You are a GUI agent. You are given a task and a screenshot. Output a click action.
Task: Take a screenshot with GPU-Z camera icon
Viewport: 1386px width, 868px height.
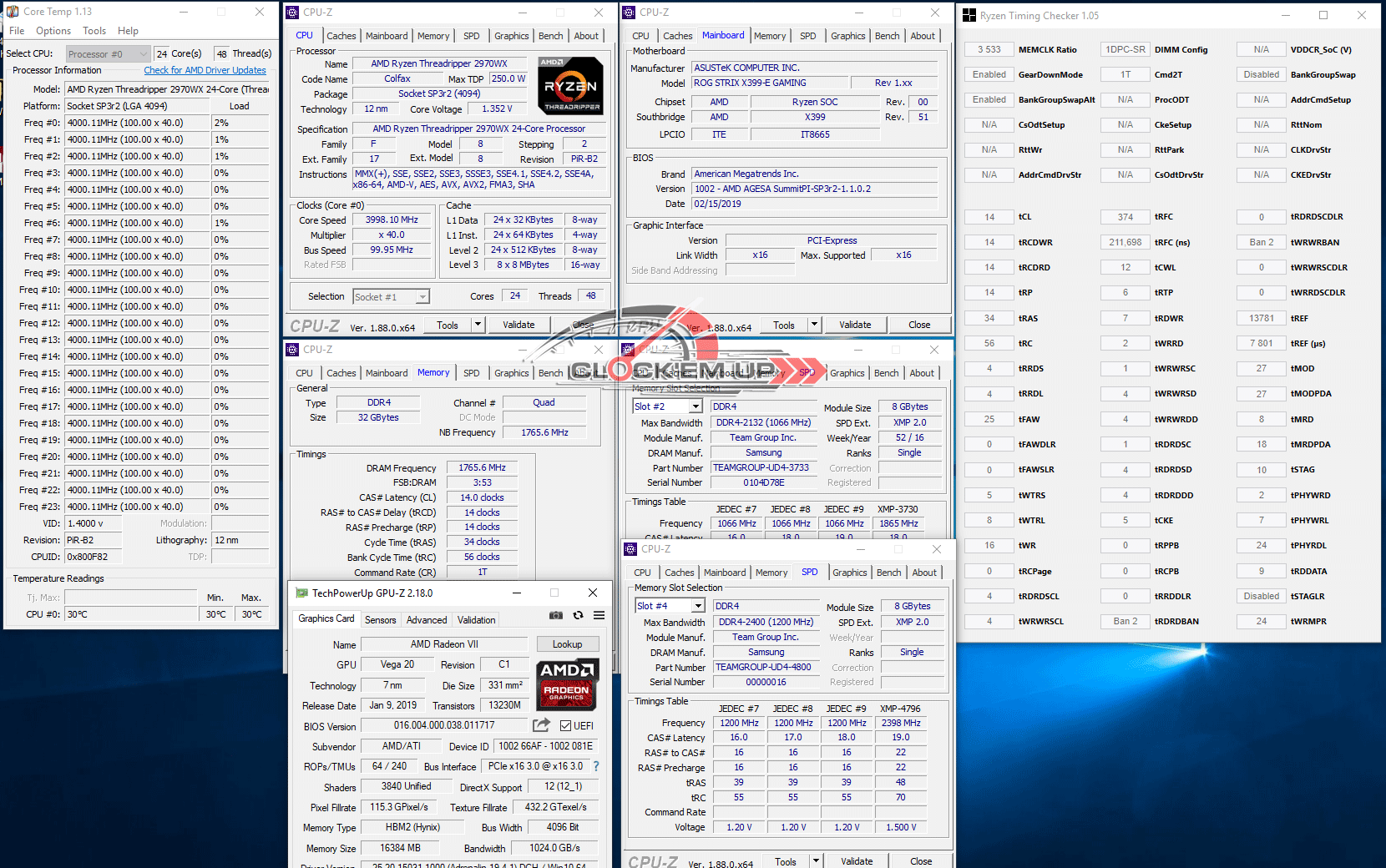pos(555,615)
